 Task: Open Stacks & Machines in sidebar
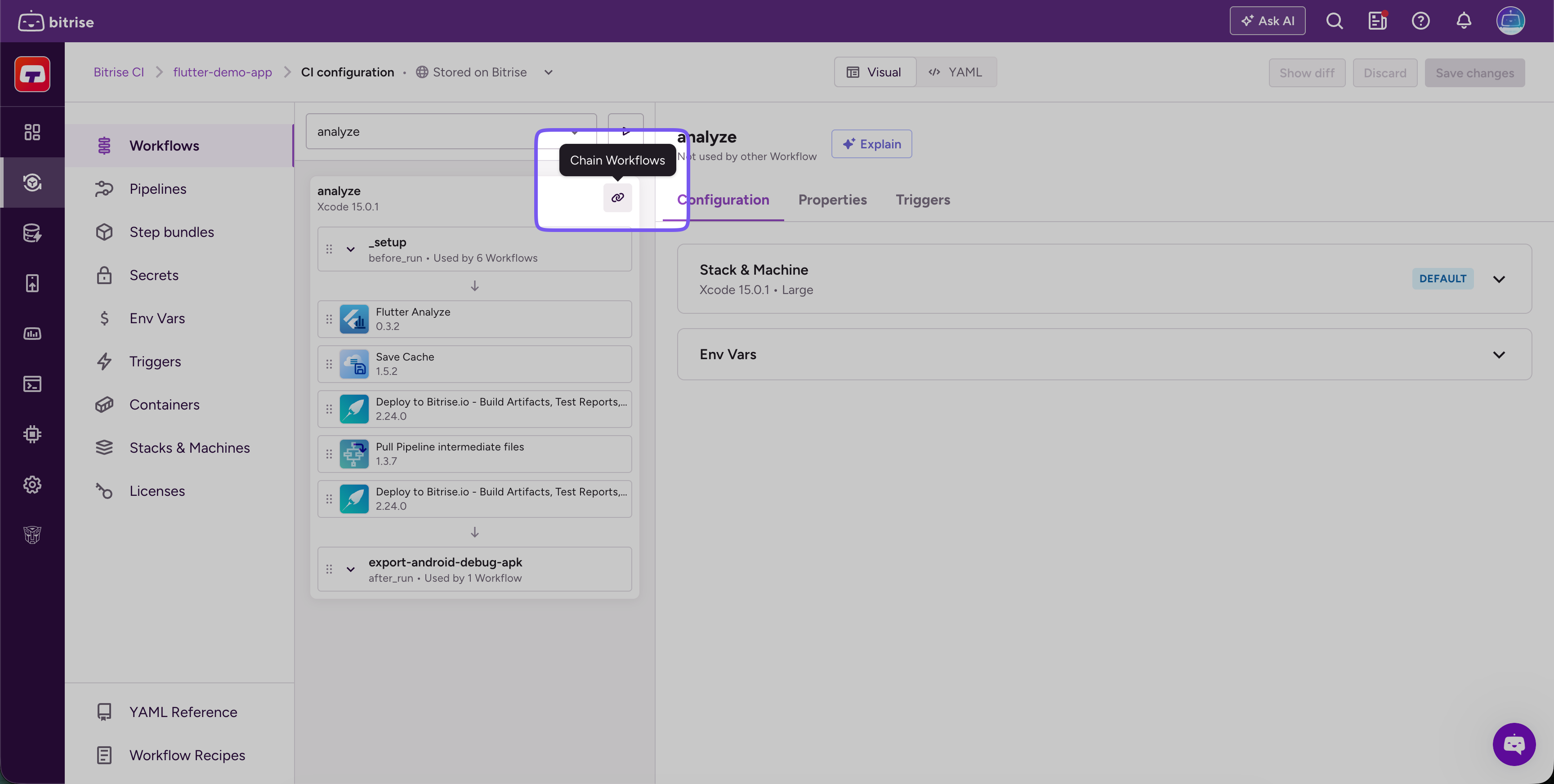tap(179, 447)
